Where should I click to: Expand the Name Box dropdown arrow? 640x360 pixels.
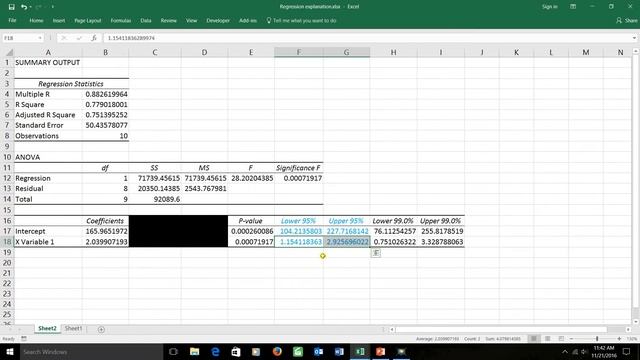[40, 38]
